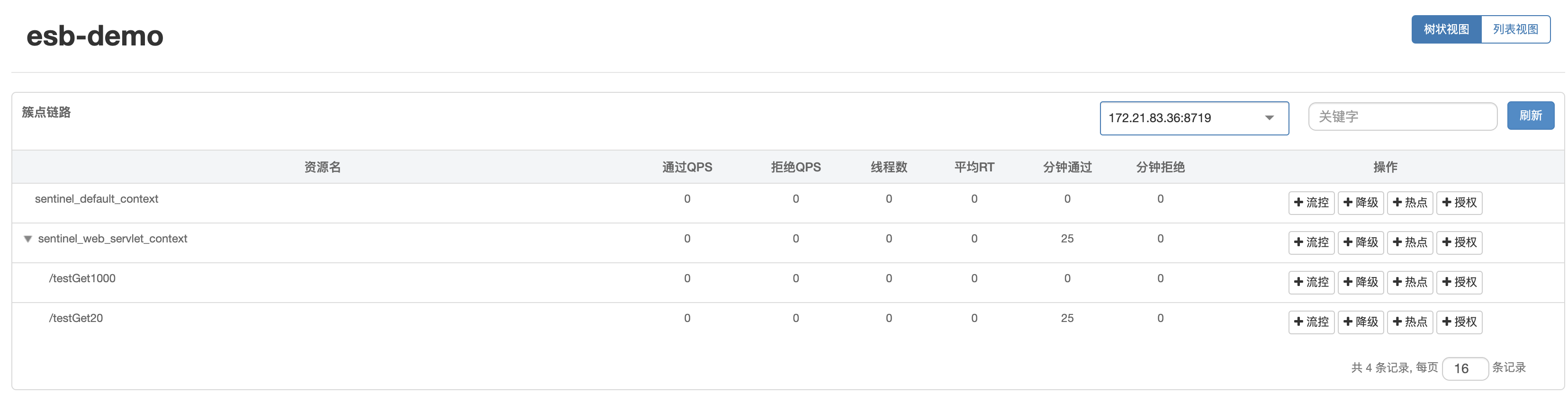Screen dimensions: 1568x411
Task: Click the 刷新 refresh button
Action: [x=1530, y=116]
